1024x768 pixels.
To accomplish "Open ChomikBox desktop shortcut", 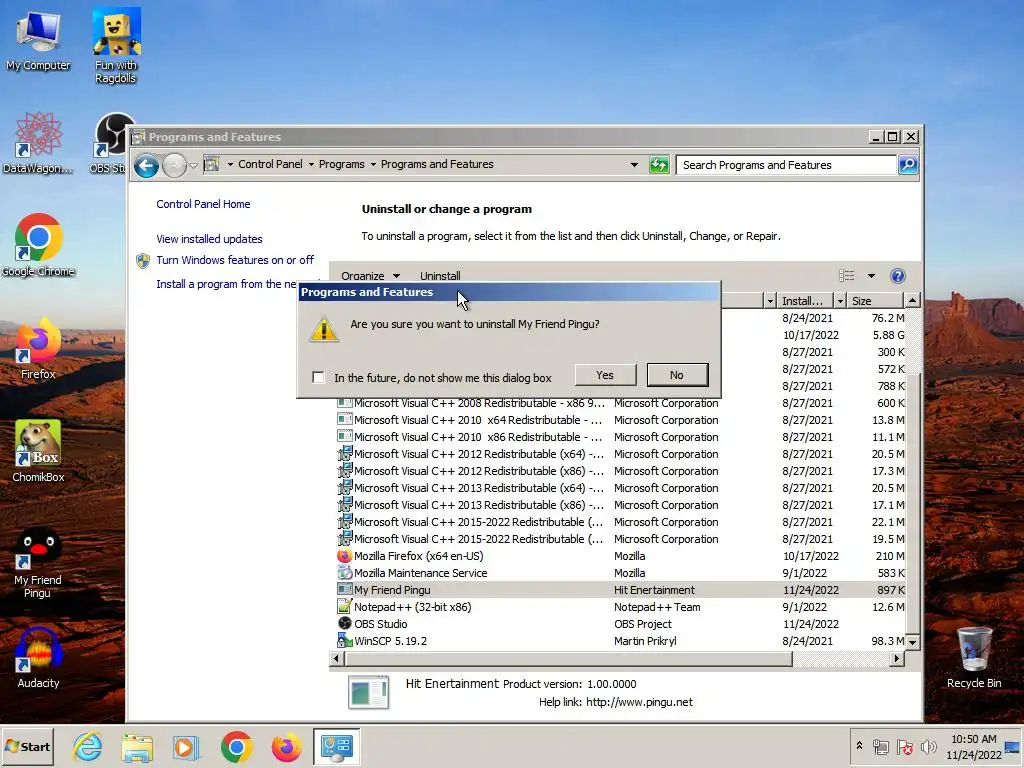I will pos(38,451).
